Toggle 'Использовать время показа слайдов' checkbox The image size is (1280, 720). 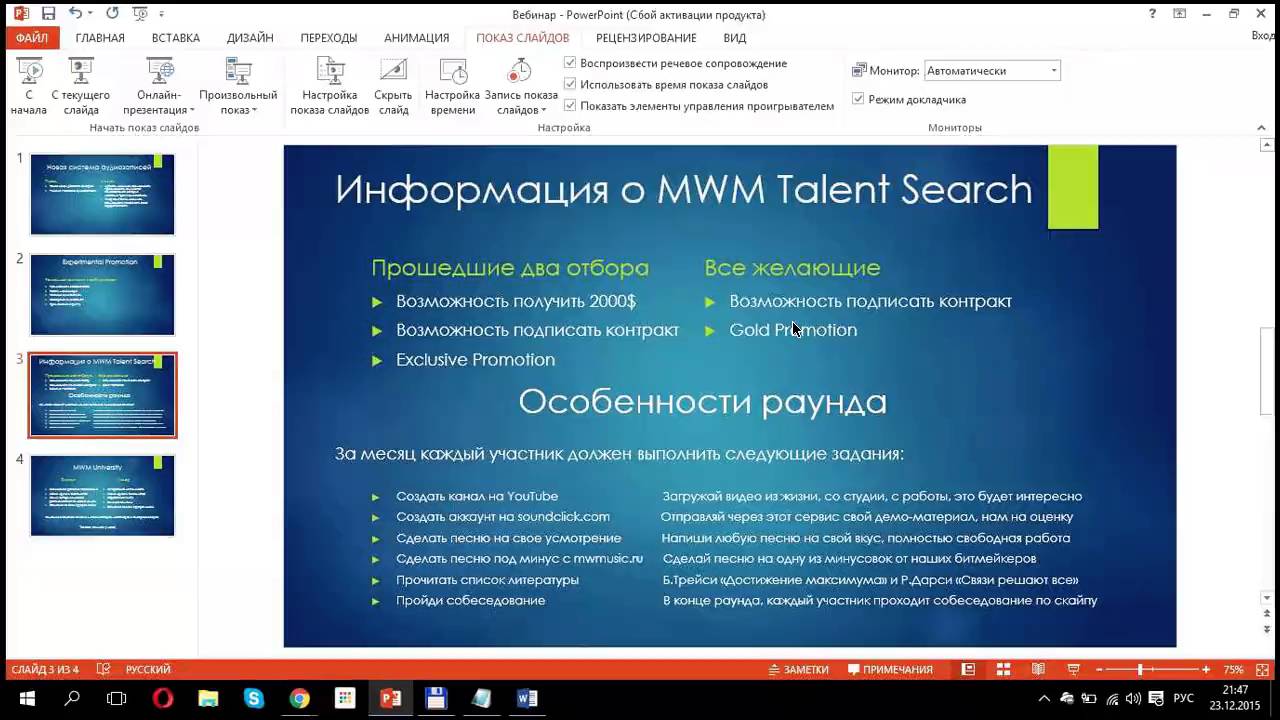click(x=570, y=85)
